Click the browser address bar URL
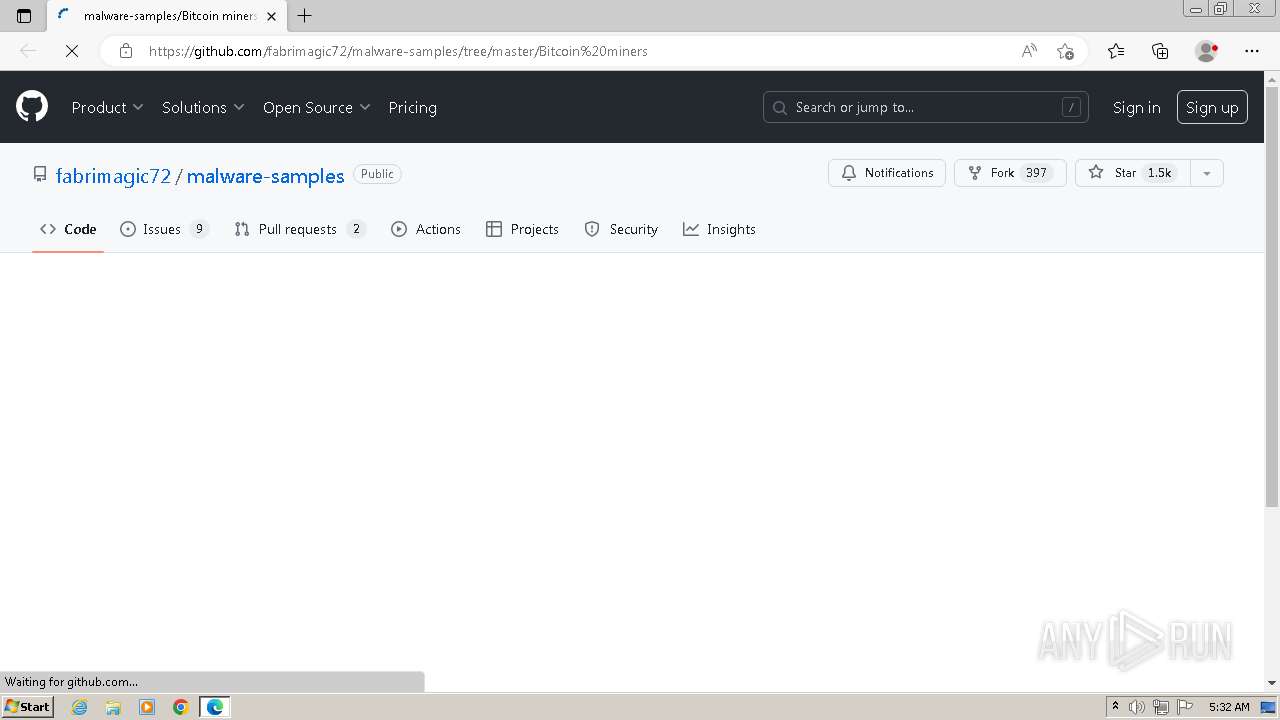1280x720 pixels. [398, 51]
